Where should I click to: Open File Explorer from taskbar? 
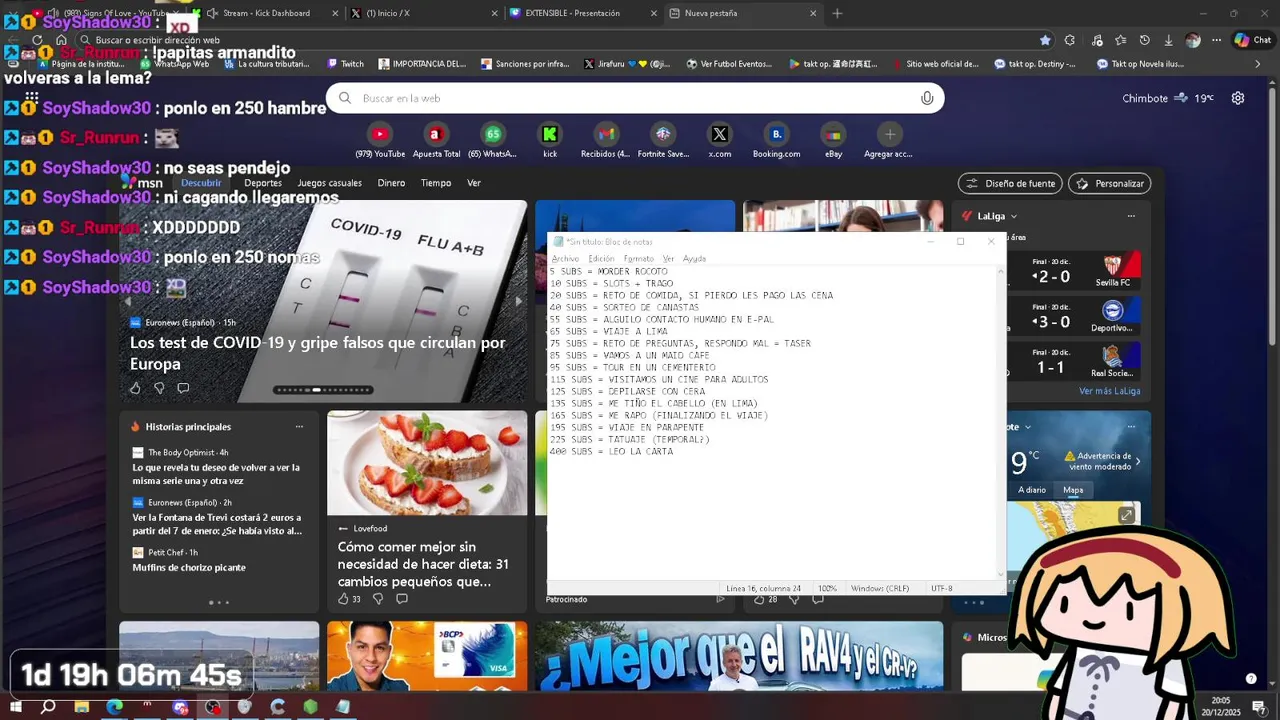82,707
